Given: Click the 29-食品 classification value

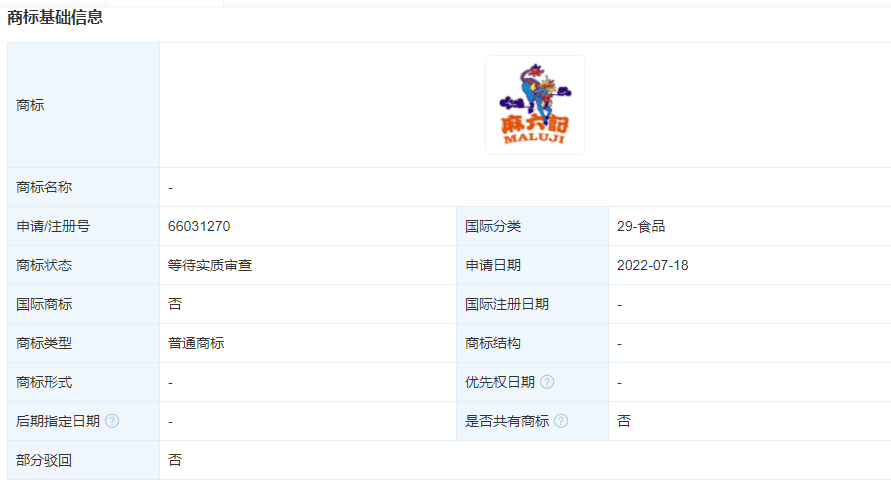Looking at the screenshot, I should click(x=641, y=226).
